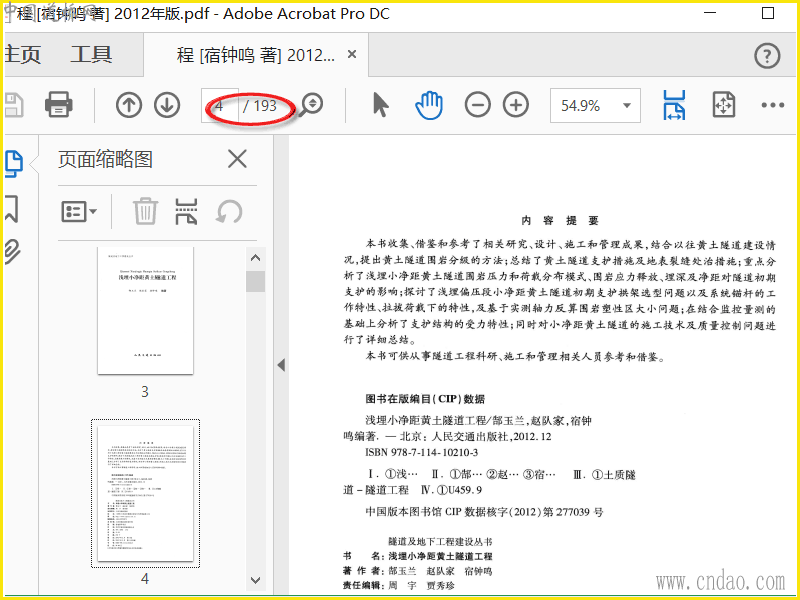Open the page thumbnails sidebar icon
800x600 pixels.
[x=14, y=164]
